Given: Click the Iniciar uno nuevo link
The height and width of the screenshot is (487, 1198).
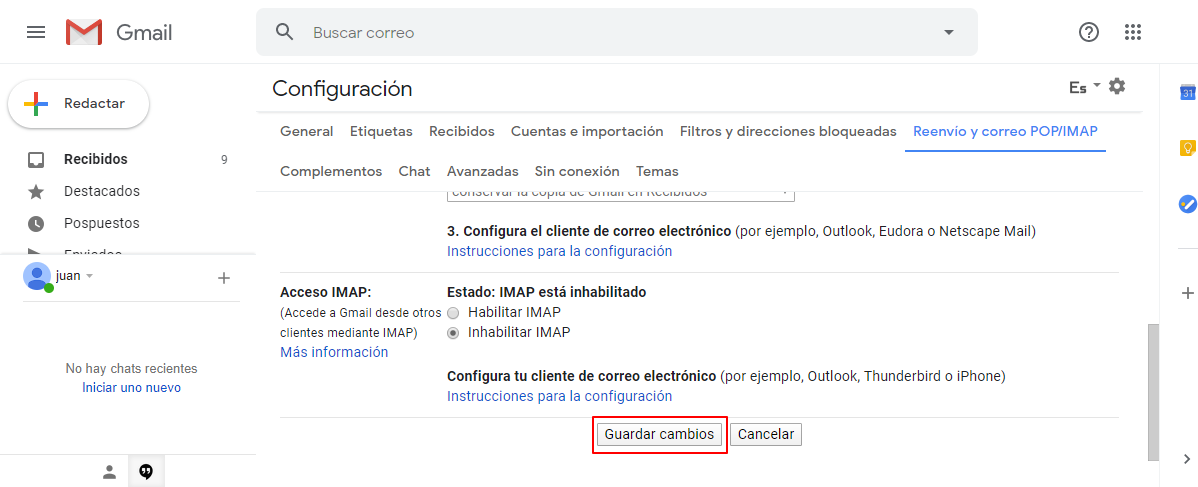Looking at the screenshot, I should coord(131,388).
